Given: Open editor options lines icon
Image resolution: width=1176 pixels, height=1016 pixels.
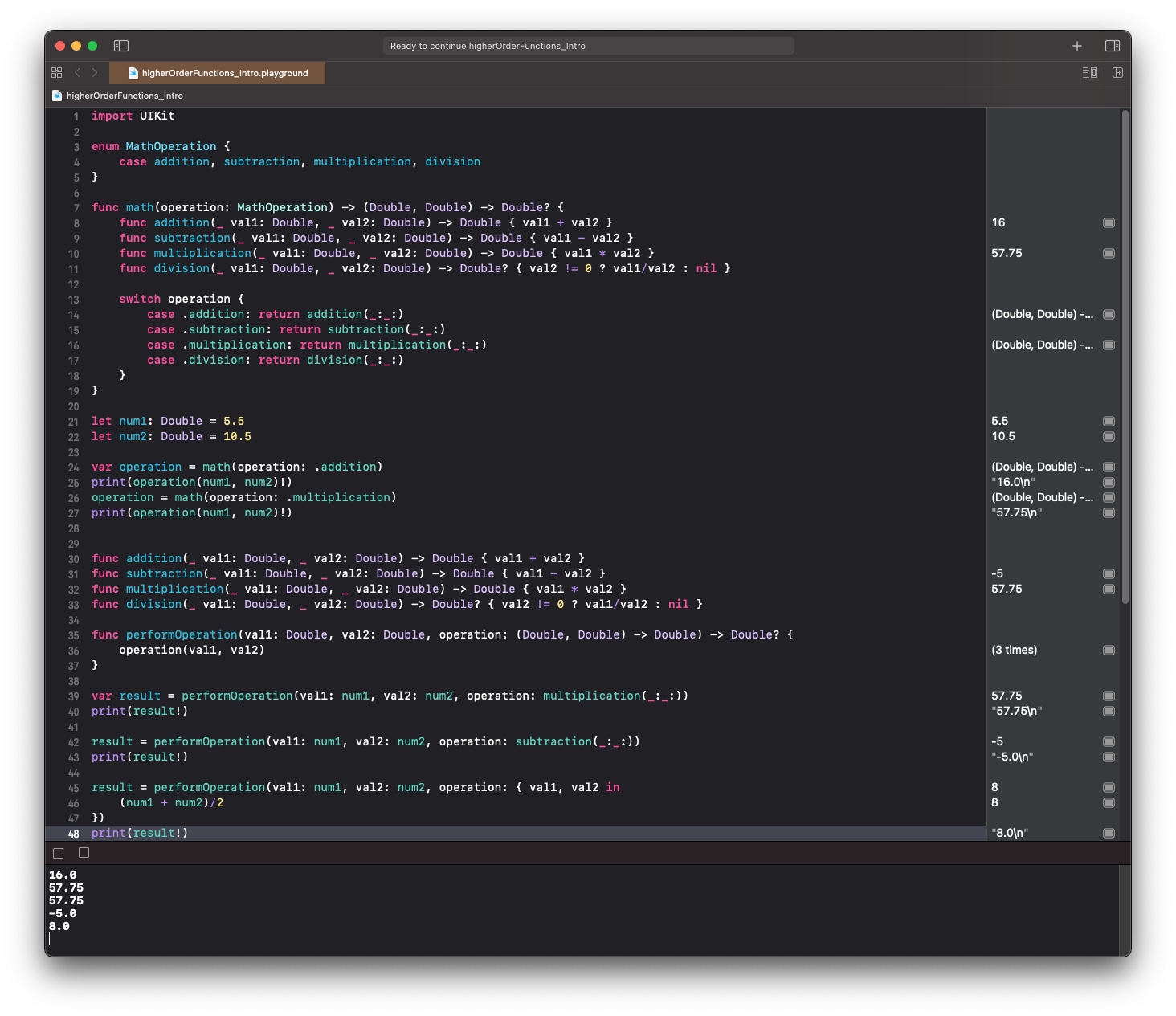Looking at the screenshot, I should coord(1090,72).
